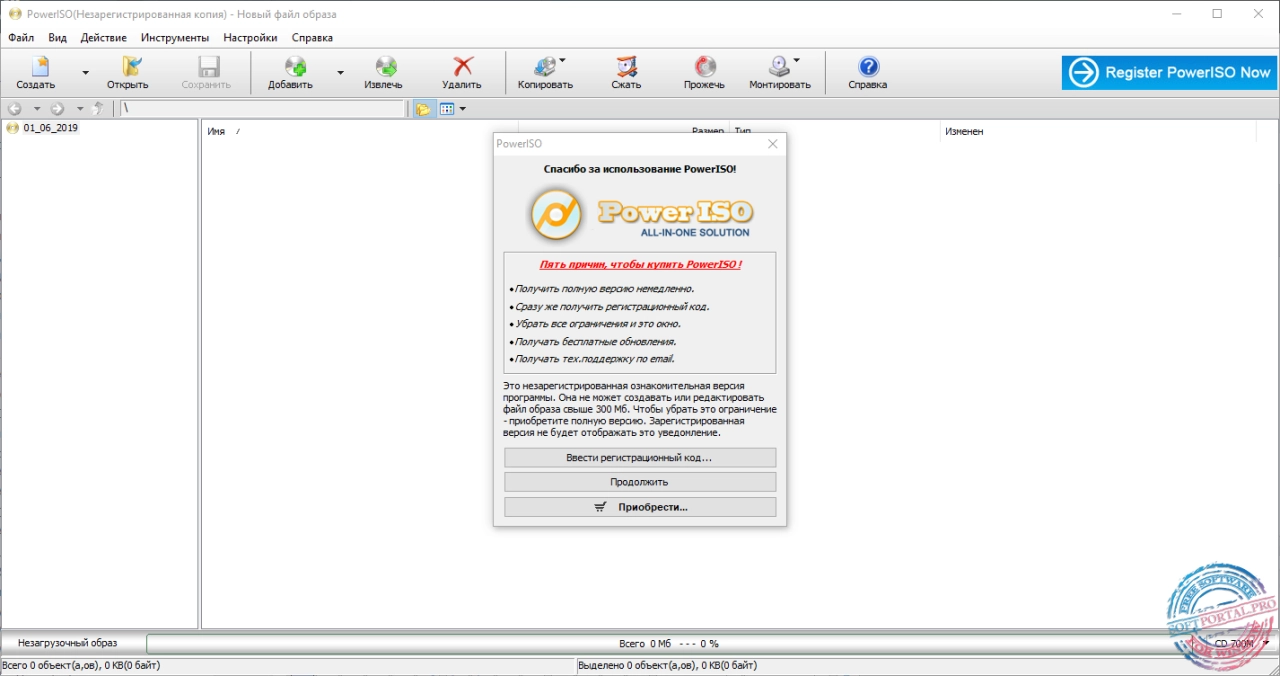Open the Файл menu
The image size is (1280, 676).
[21, 38]
